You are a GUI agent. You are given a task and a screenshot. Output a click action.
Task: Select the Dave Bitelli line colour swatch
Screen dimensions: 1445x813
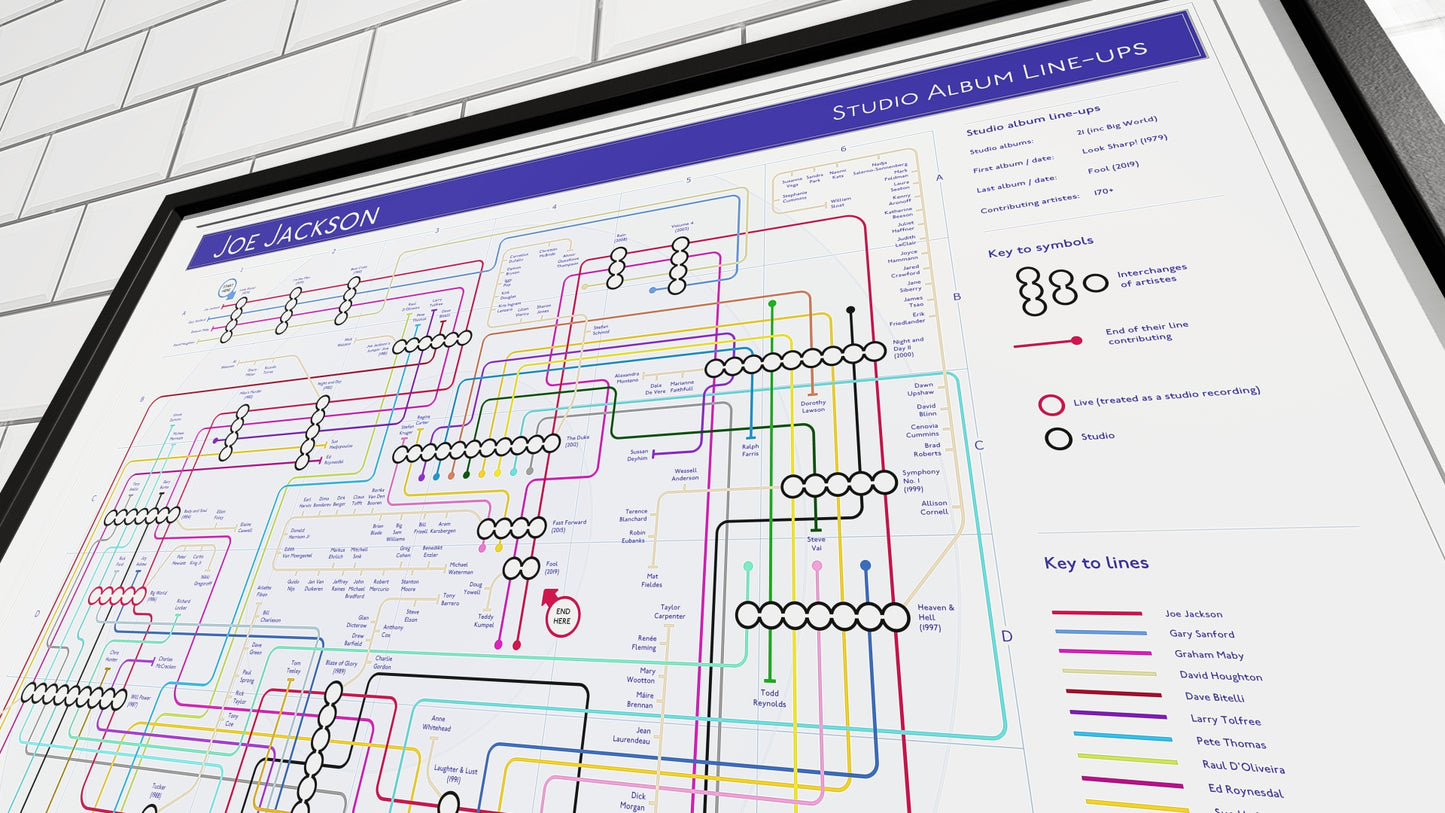1113,693
